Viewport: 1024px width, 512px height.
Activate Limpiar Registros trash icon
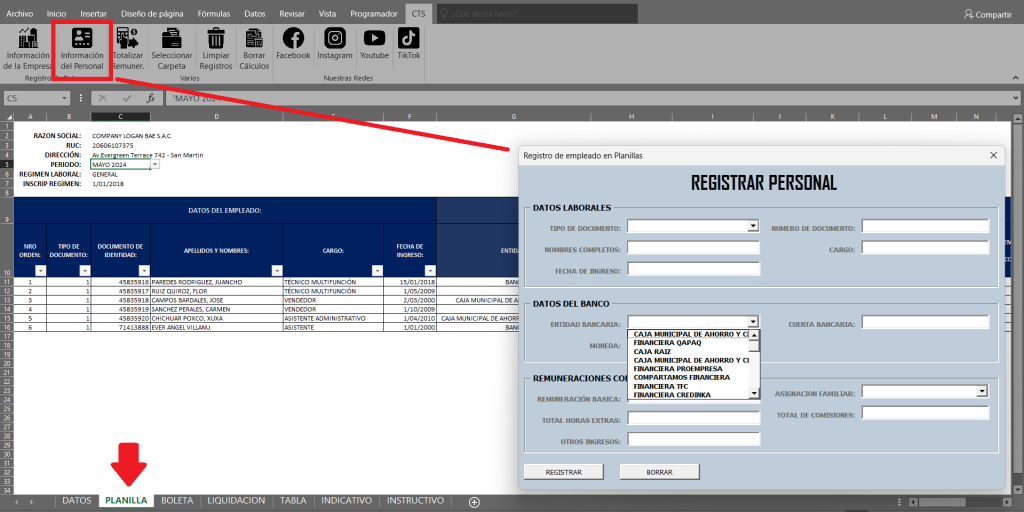[216, 48]
